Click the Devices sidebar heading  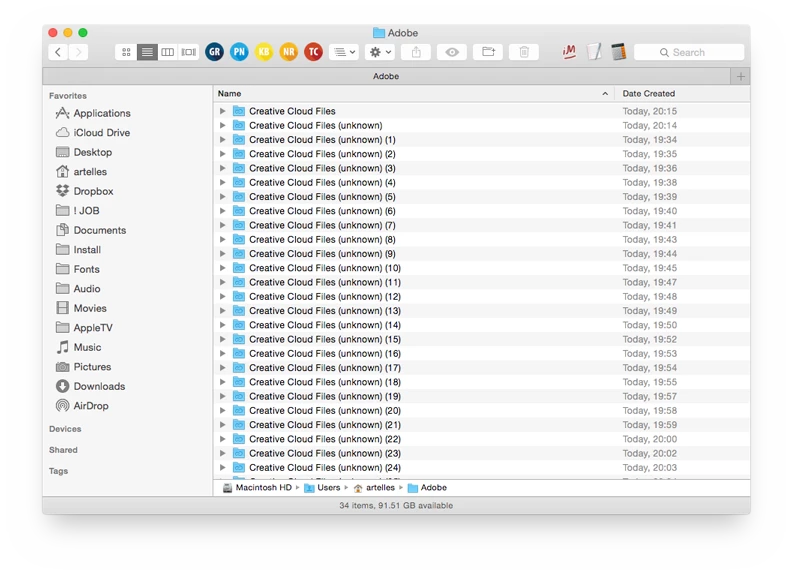pos(65,429)
